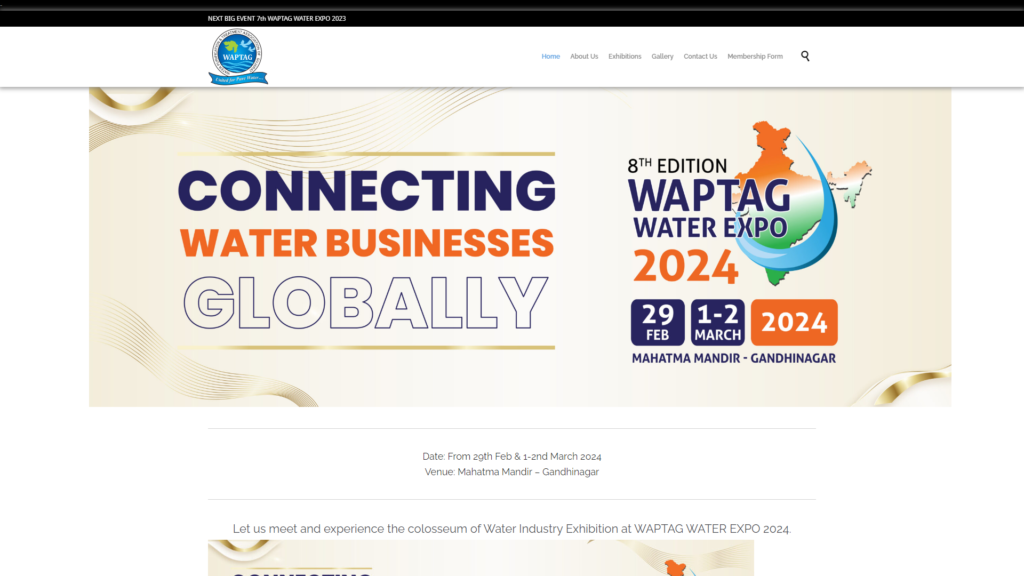
Task: Click the 'Date: From 29th Feb & 1-2nd March 2024' text
Action: (x=511, y=456)
